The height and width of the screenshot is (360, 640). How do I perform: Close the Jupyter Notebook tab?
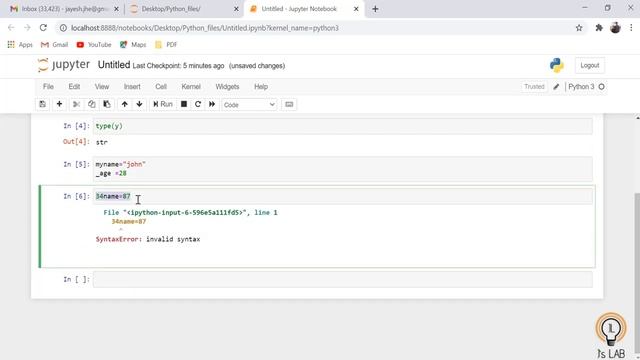click(x=356, y=9)
